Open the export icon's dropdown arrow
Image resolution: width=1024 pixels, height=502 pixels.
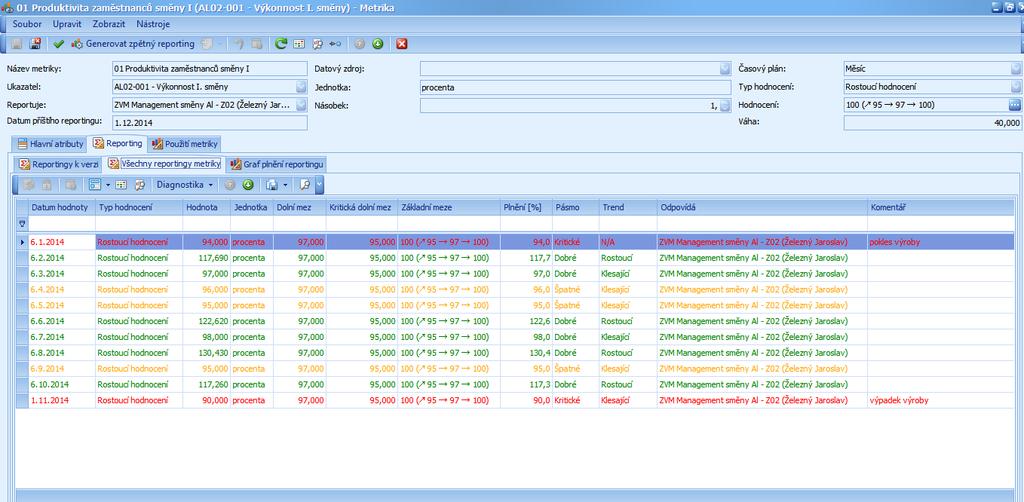(x=286, y=185)
